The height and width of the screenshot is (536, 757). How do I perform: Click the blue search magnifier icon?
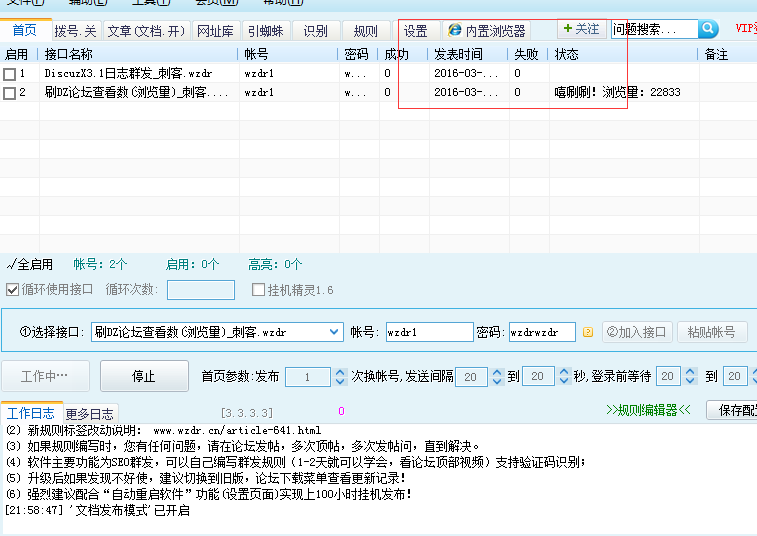(708, 29)
